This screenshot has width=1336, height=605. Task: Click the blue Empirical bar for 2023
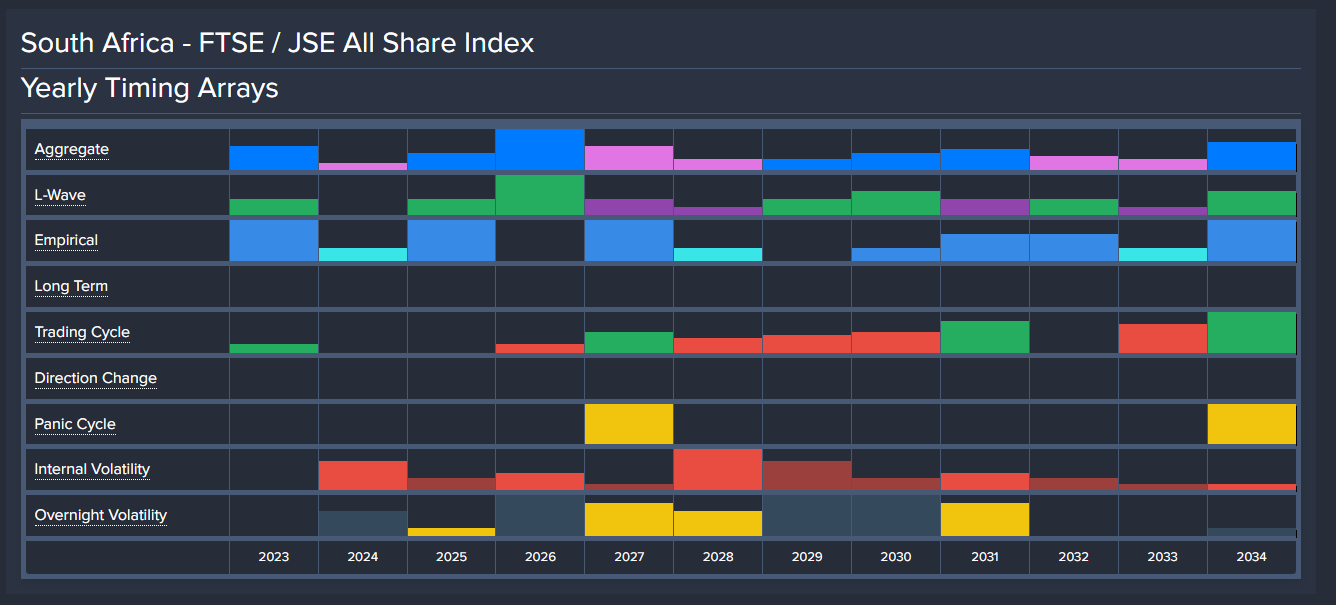pos(274,241)
